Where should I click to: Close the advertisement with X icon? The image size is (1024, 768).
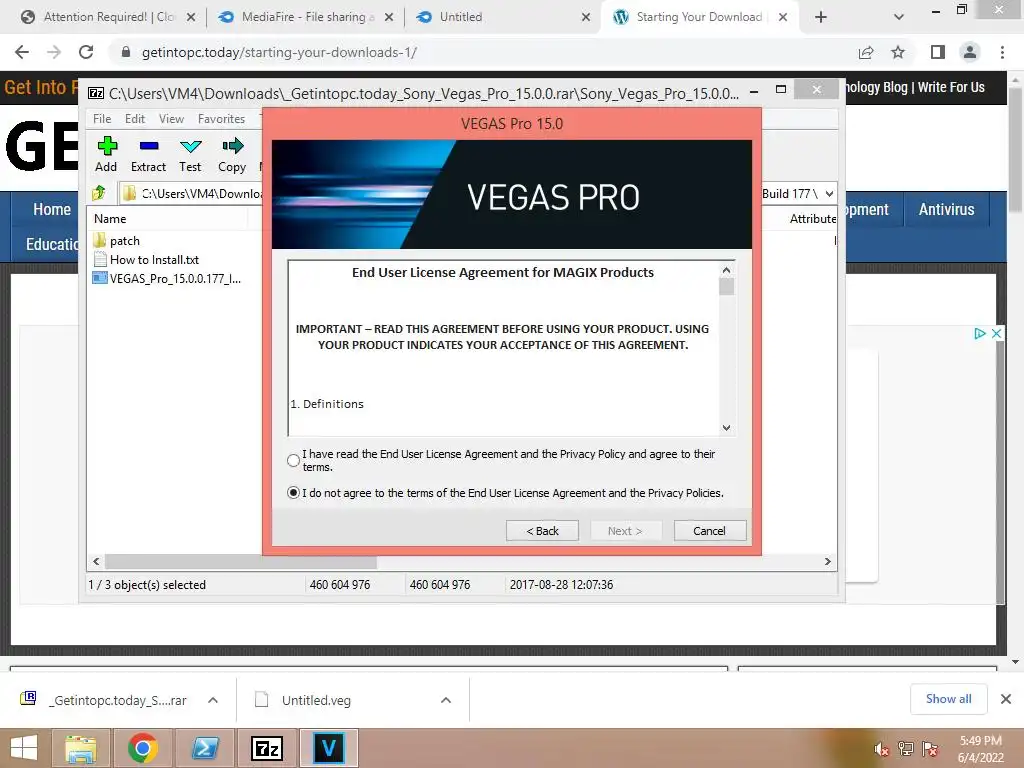click(x=996, y=334)
